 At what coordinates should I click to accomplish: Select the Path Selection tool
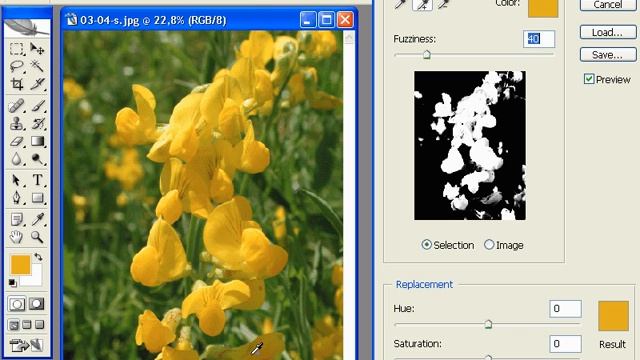[x=16, y=180]
